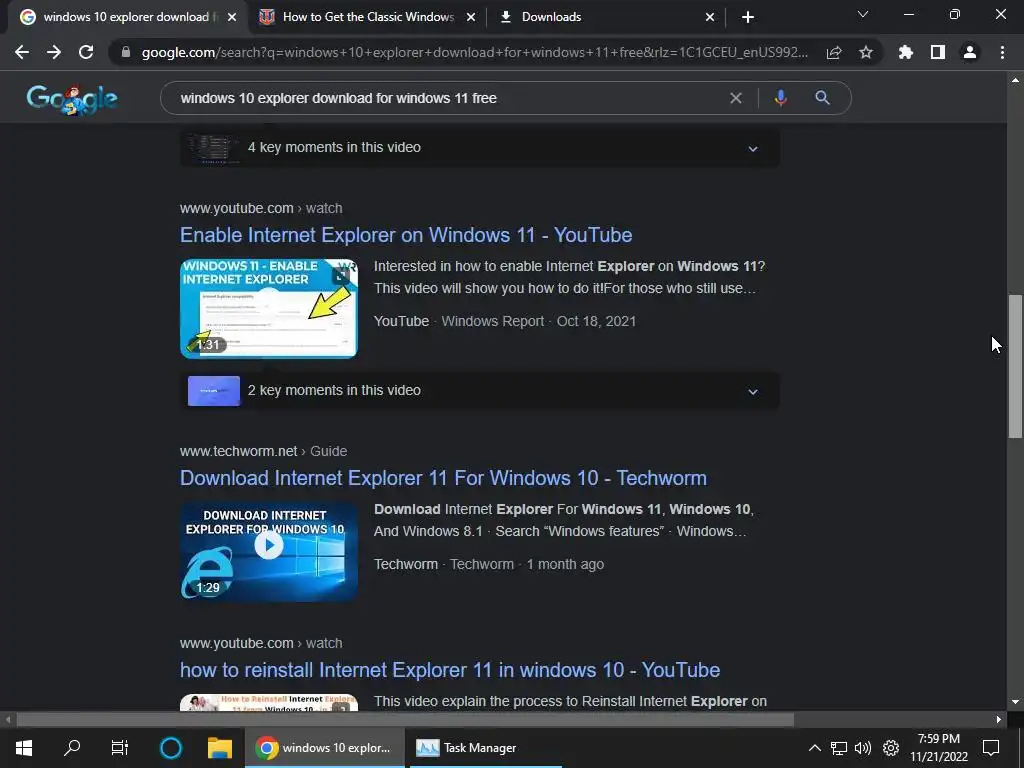Click the Google doodle logo
The image size is (1024, 768).
coord(72,100)
